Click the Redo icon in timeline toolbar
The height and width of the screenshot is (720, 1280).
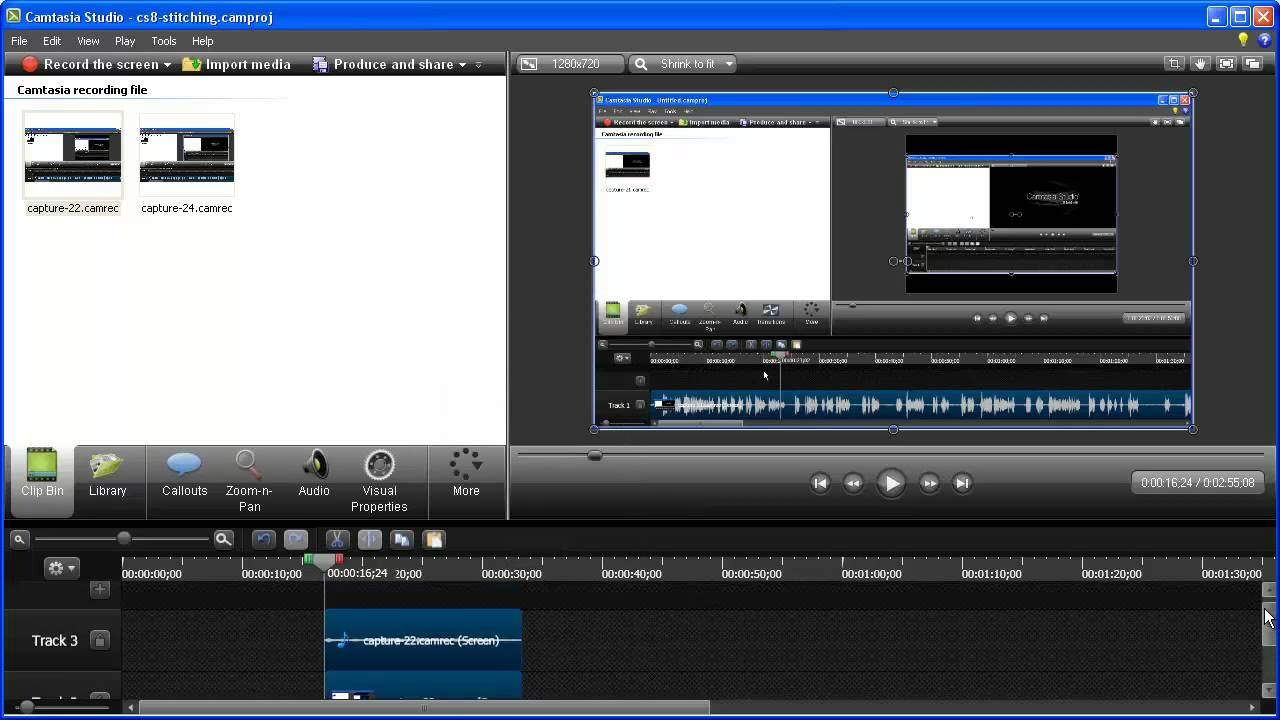tap(296, 539)
